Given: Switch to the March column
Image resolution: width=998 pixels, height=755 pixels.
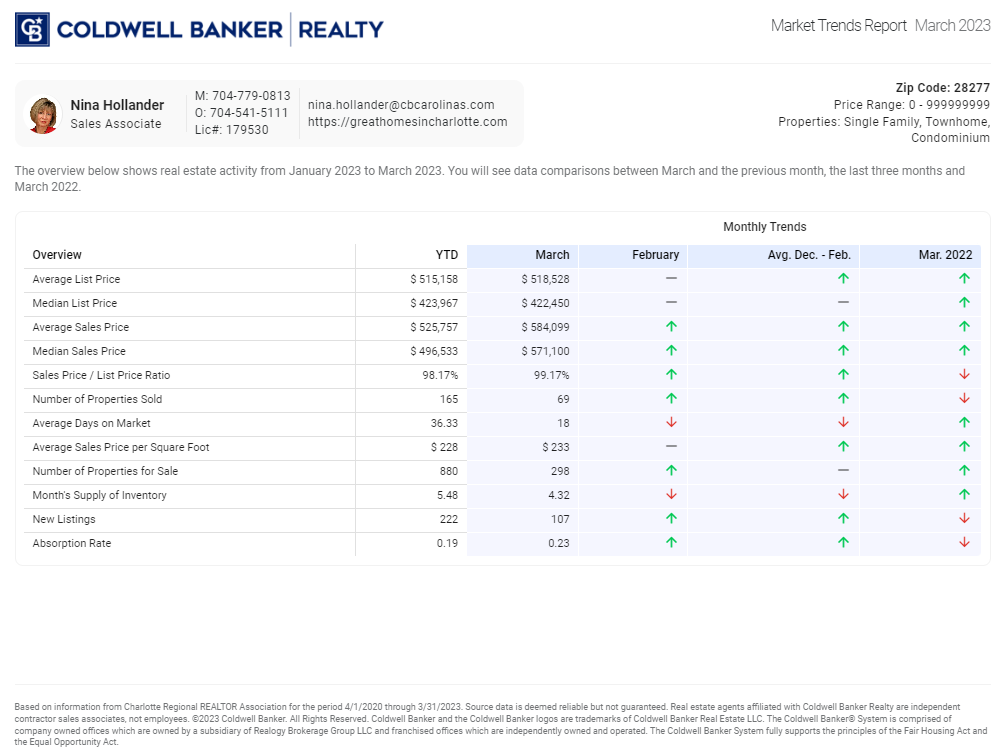Looking at the screenshot, I should [552, 254].
